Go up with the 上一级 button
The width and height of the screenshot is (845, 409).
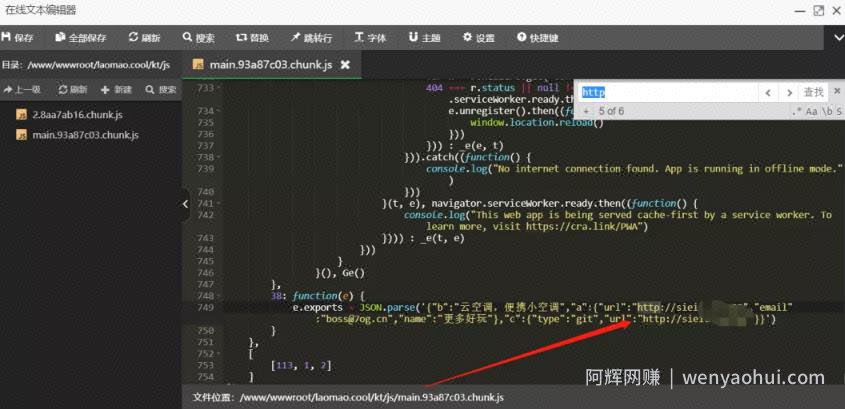[22, 89]
